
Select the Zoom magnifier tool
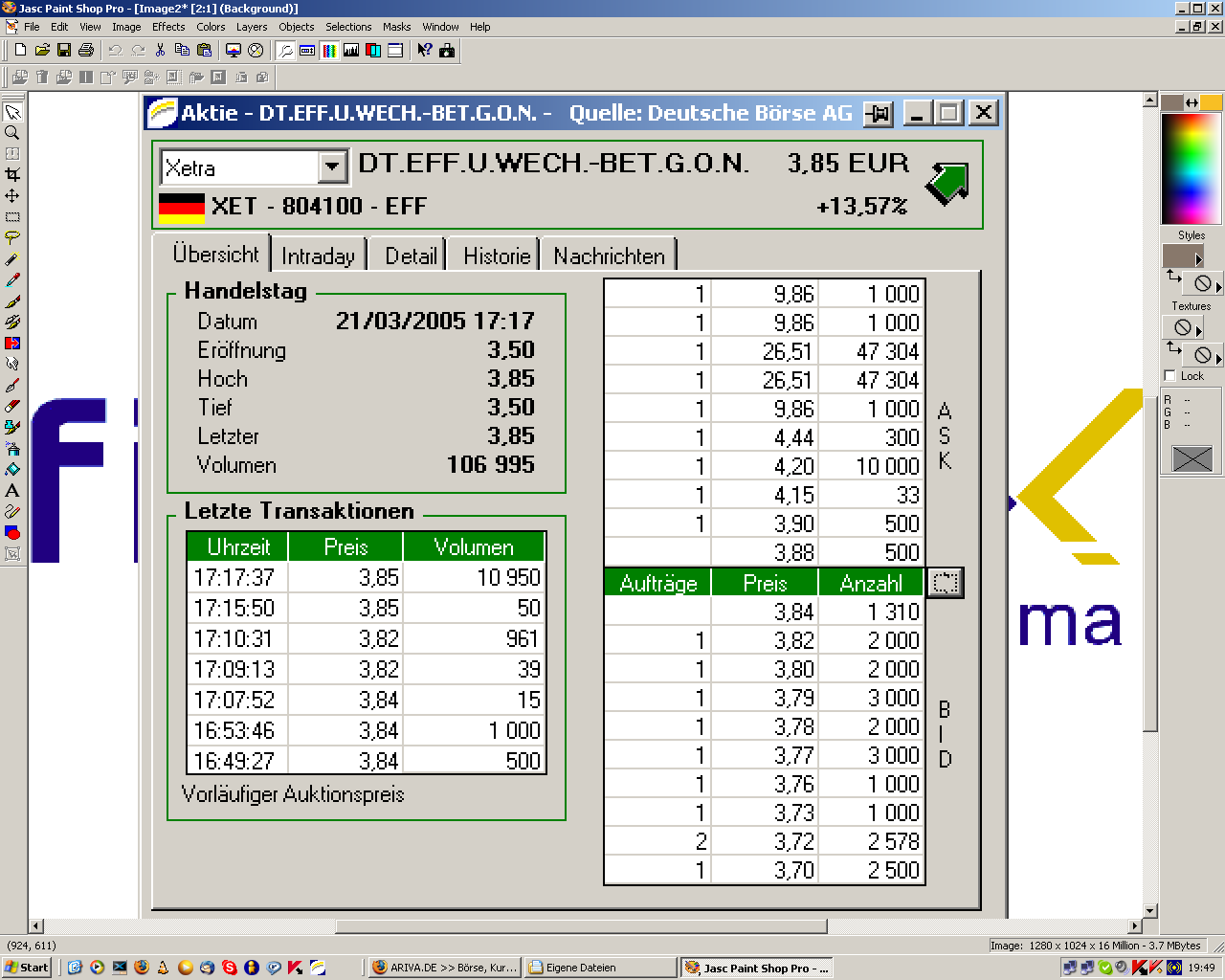tap(12, 133)
